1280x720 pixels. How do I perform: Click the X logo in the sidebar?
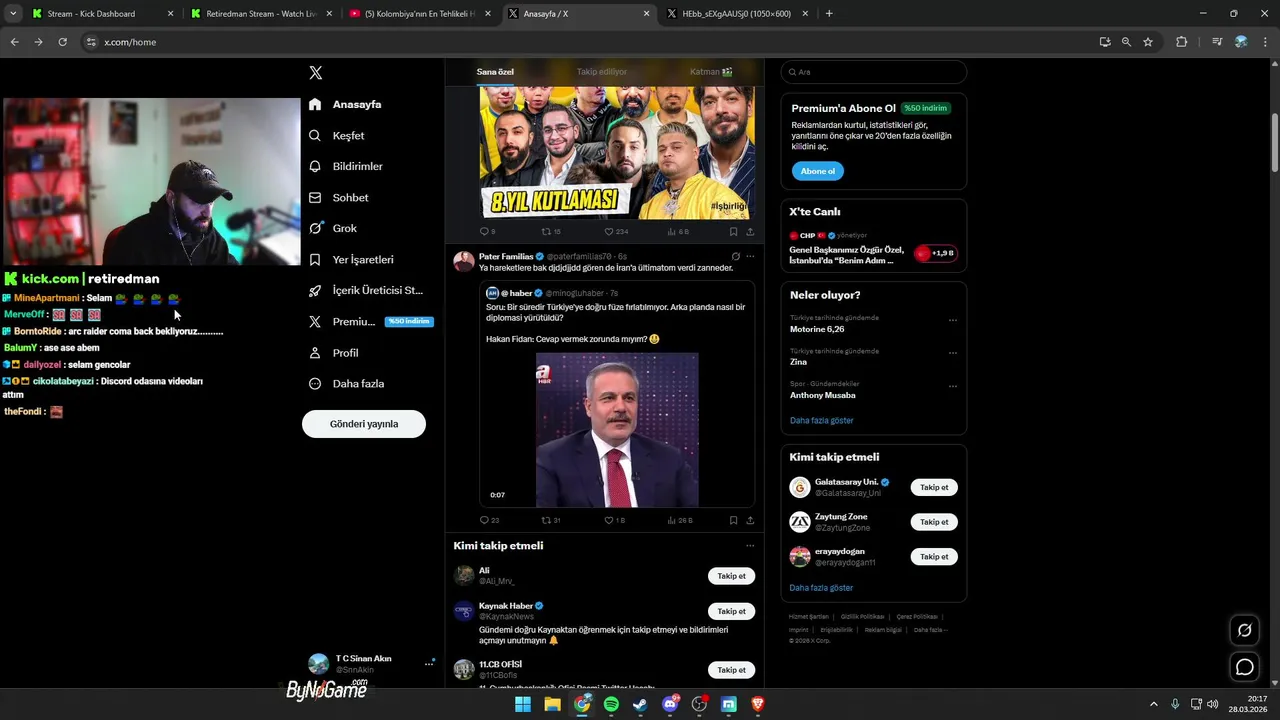tap(315, 73)
